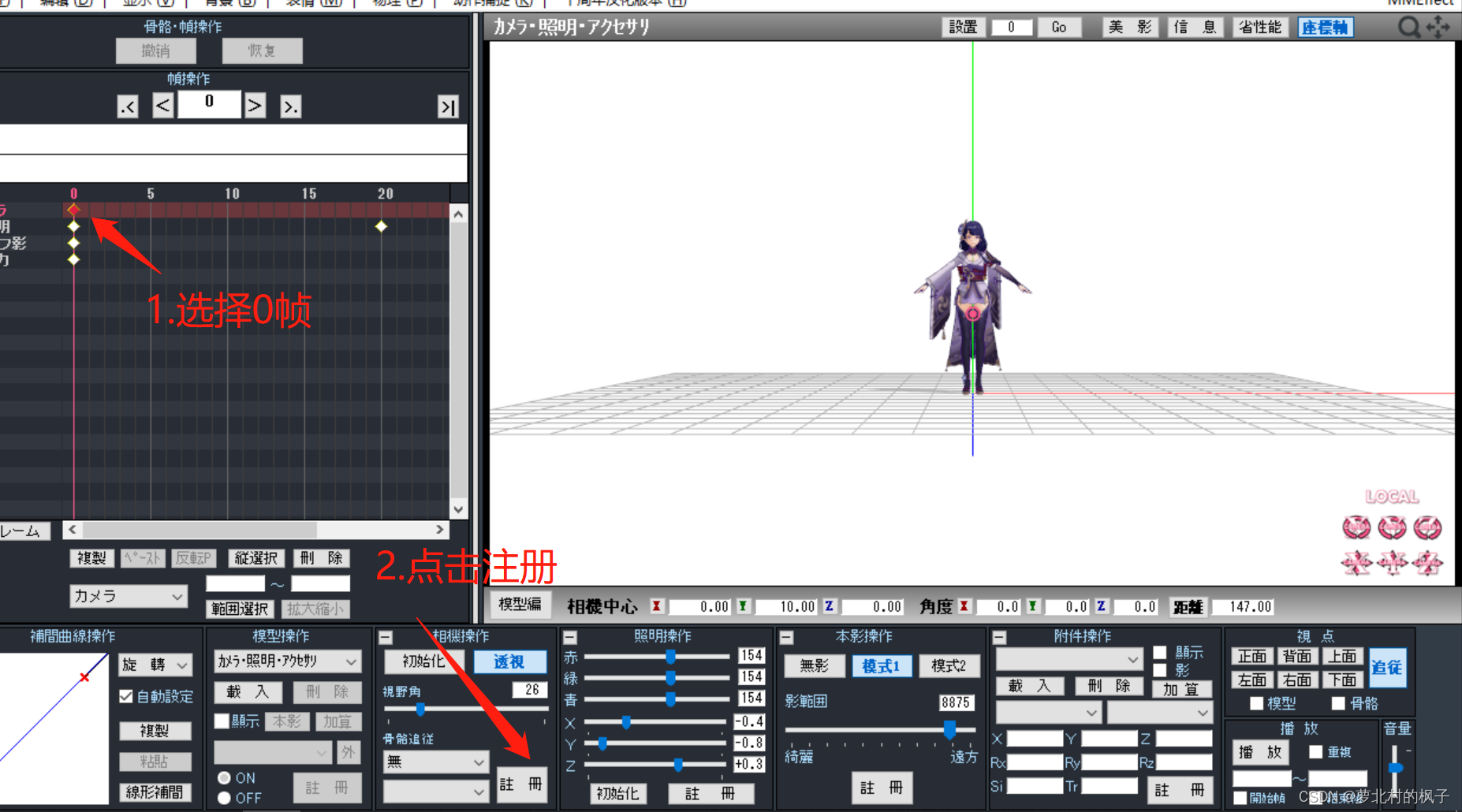Open the left accessory model dropdown
Image resolution: width=1462 pixels, height=812 pixels.
pos(1048,713)
